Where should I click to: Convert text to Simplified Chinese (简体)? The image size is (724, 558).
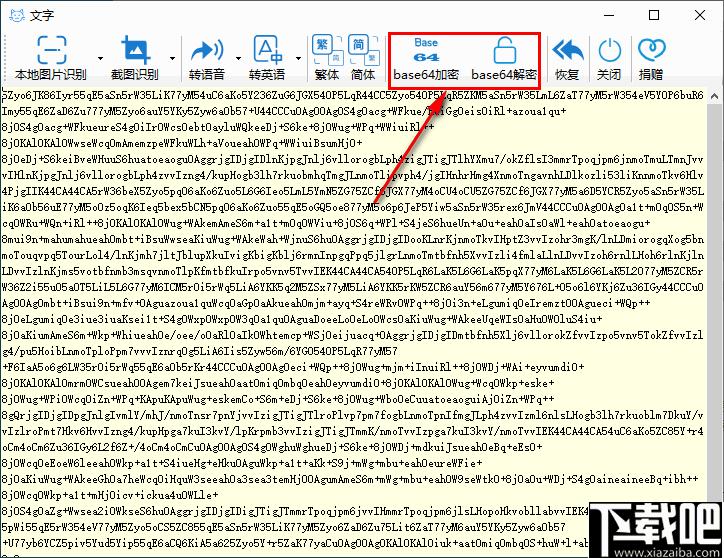tap(363, 57)
